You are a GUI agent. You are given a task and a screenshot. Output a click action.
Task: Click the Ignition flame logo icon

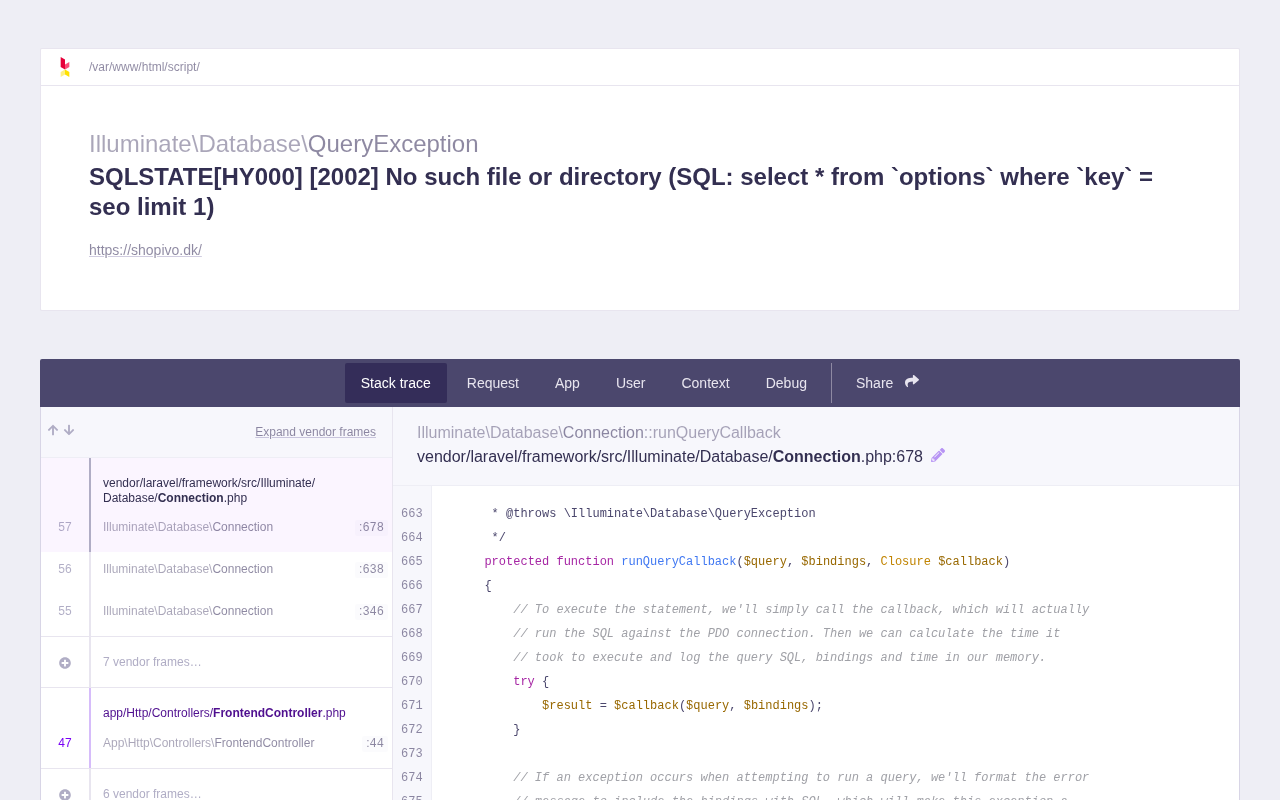point(65,67)
